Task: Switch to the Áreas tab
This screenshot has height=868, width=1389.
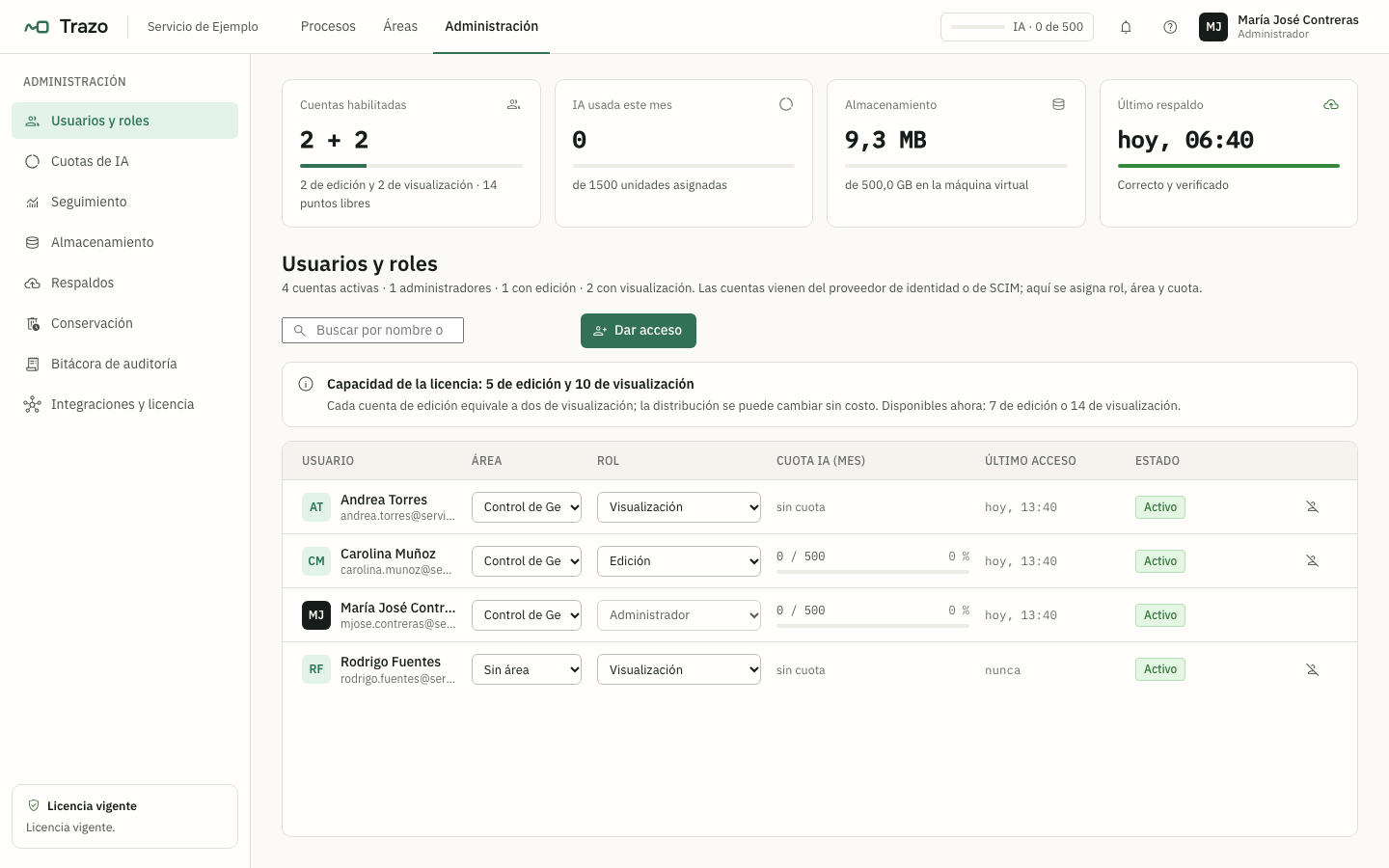Action: click(x=400, y=27)
